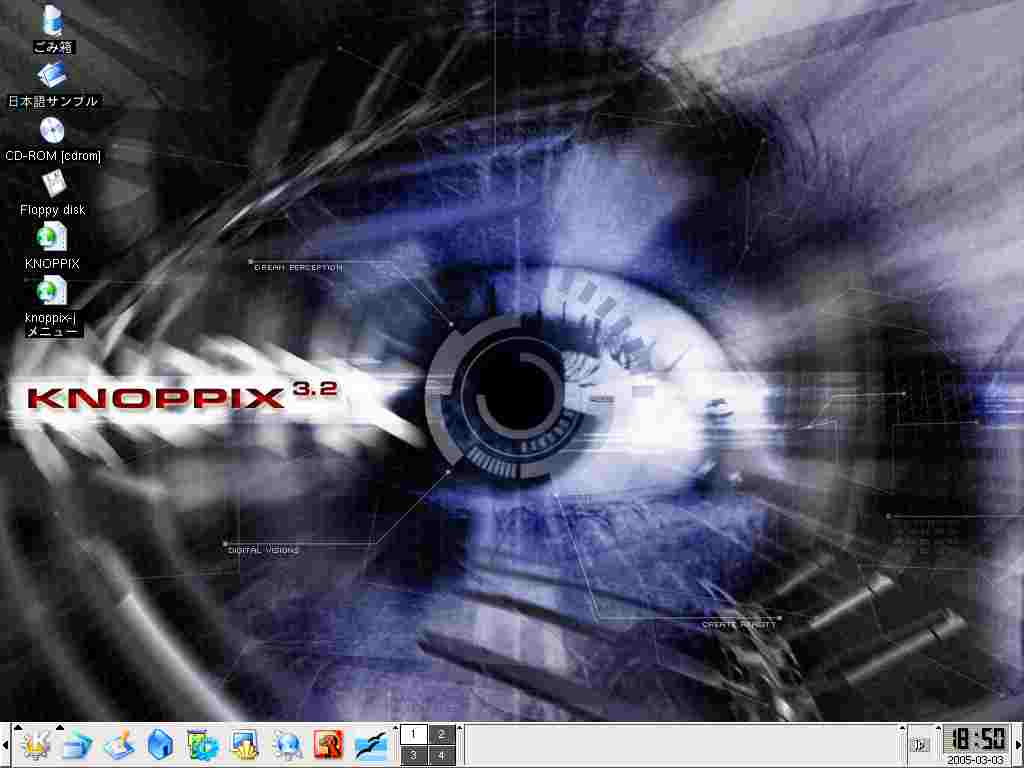Switch to virtual desktop 2

pos(442,734)
